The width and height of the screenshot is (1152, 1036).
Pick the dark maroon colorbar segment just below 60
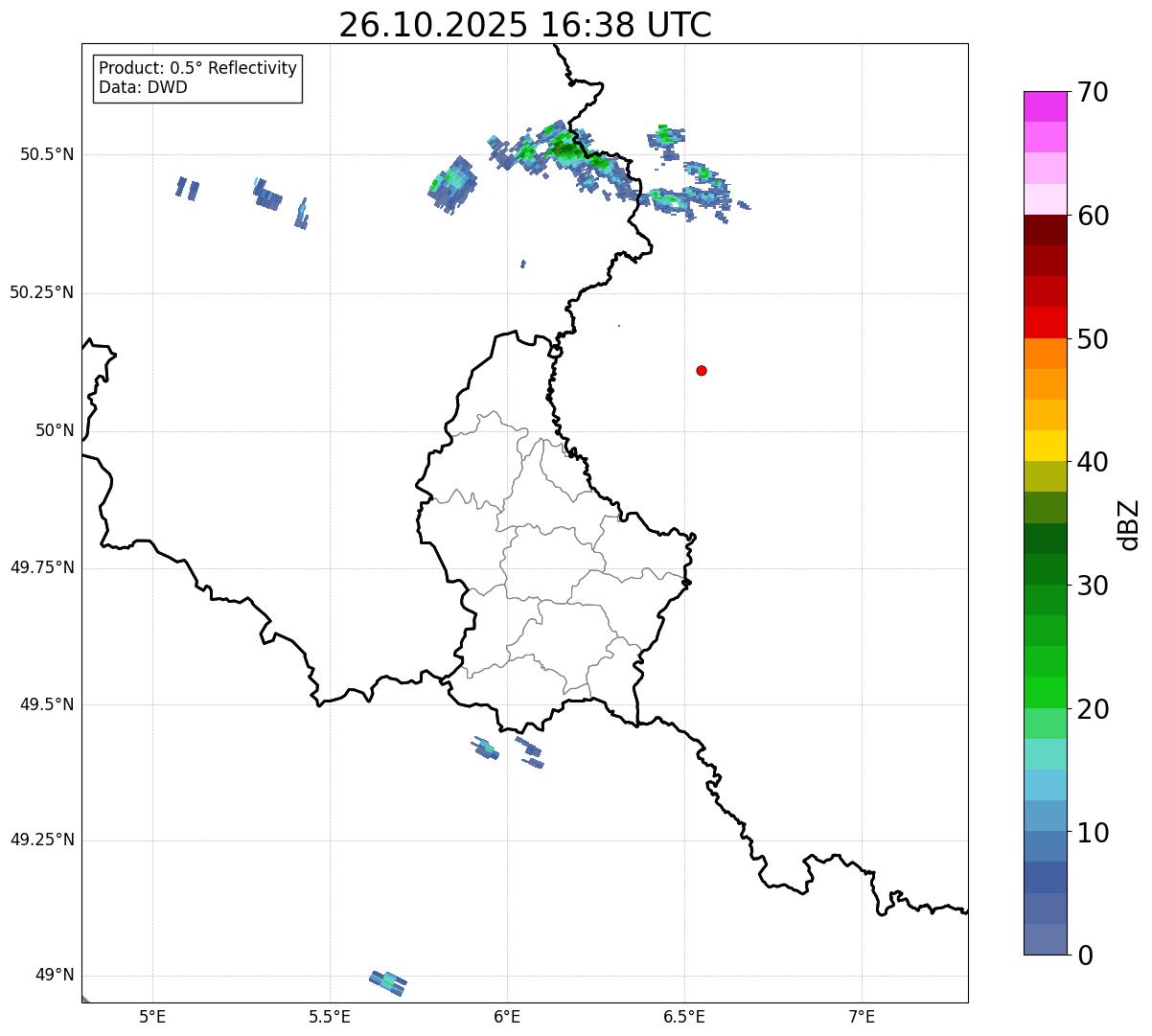[x=1046, y=230]
